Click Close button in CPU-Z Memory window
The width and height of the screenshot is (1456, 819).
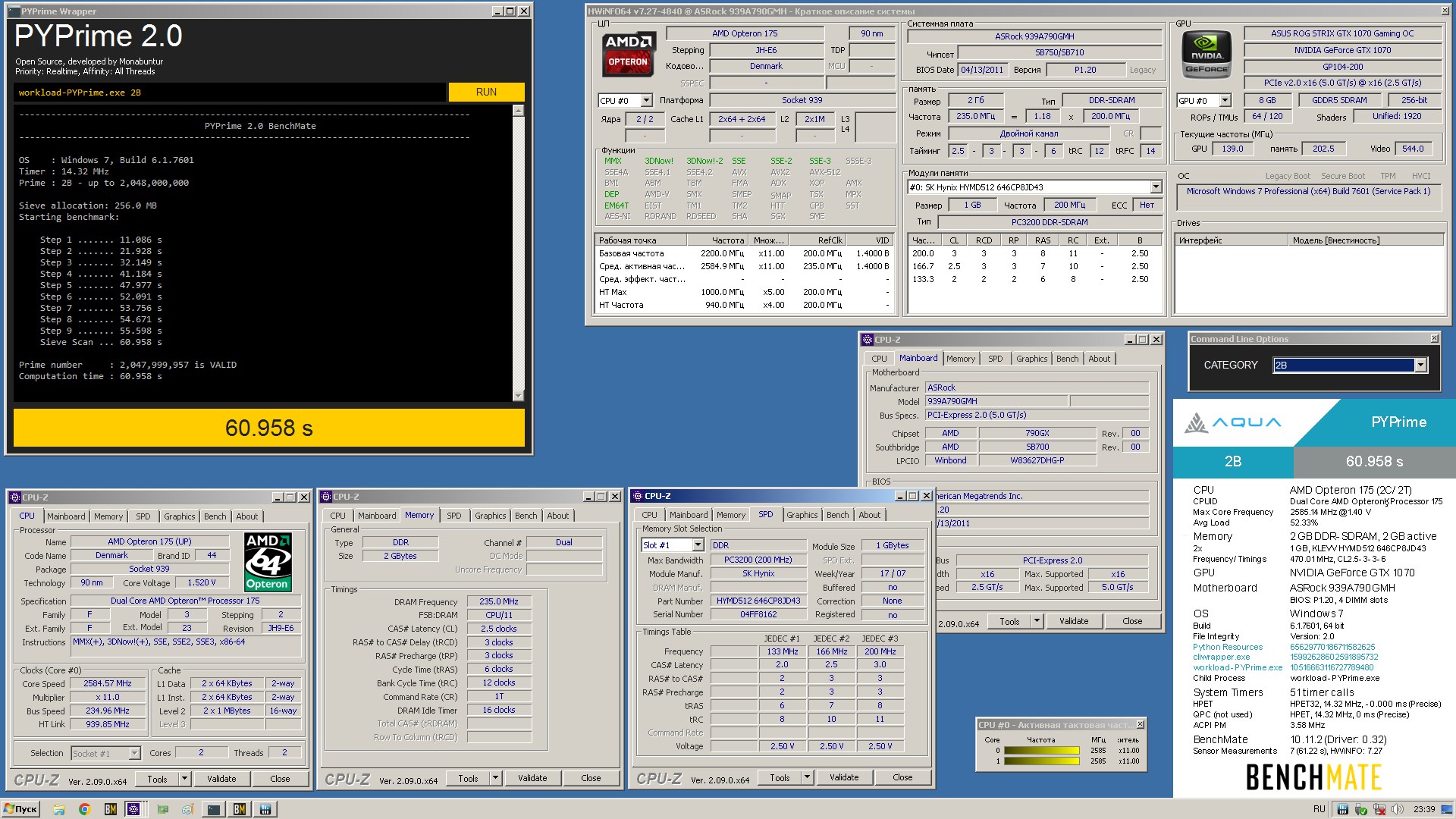591,778
